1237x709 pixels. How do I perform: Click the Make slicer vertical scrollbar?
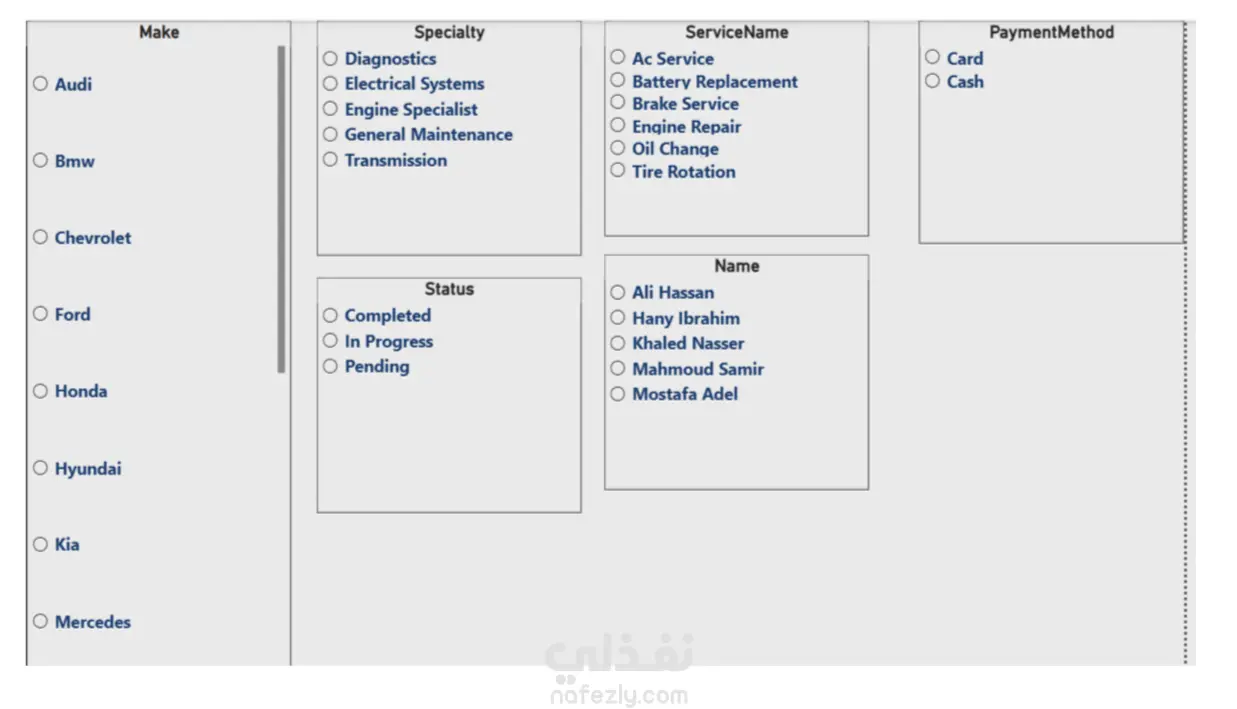pyautogui.click(x=281, y=209)
